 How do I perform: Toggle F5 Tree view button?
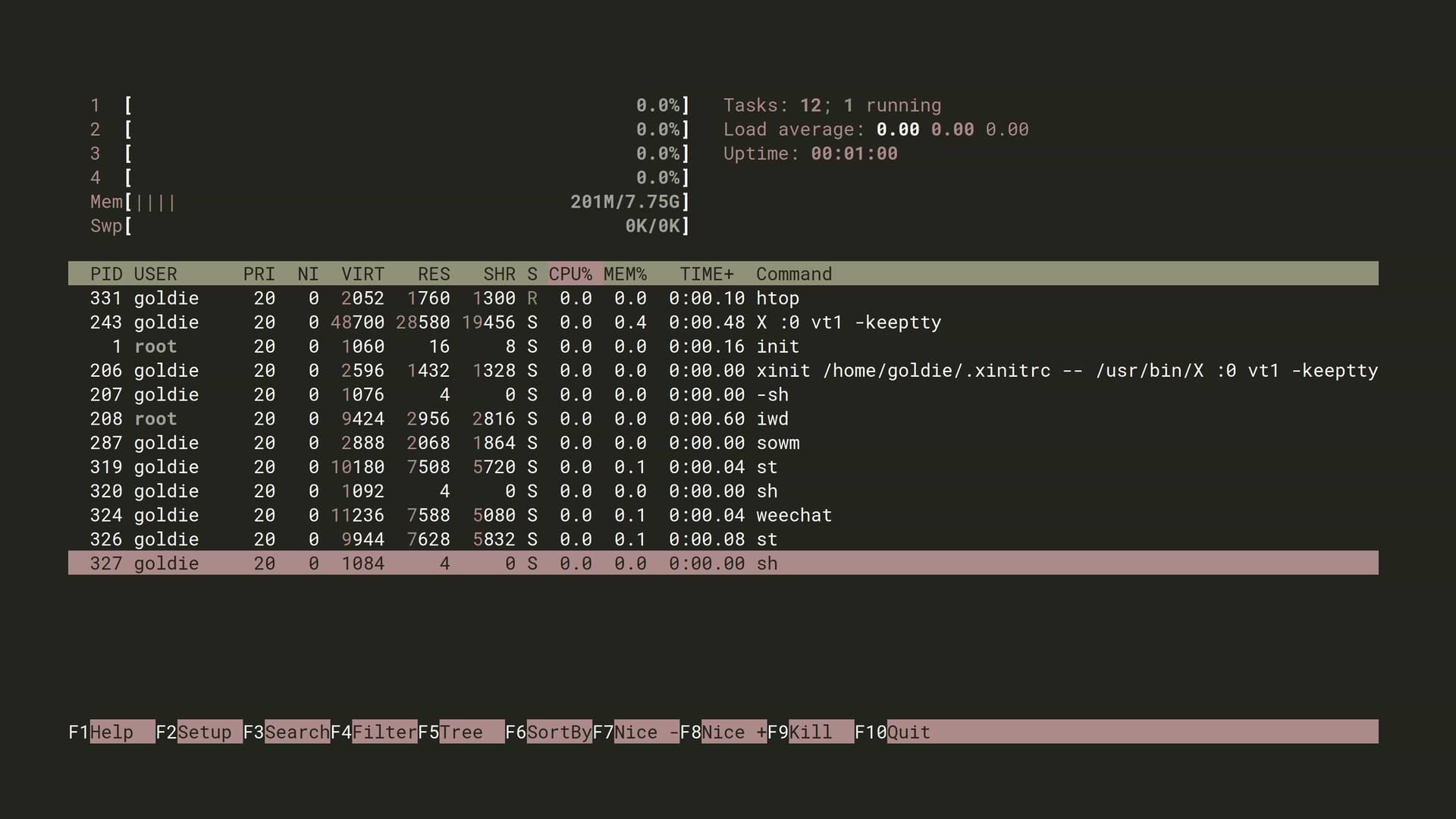(x=461, y=732)
